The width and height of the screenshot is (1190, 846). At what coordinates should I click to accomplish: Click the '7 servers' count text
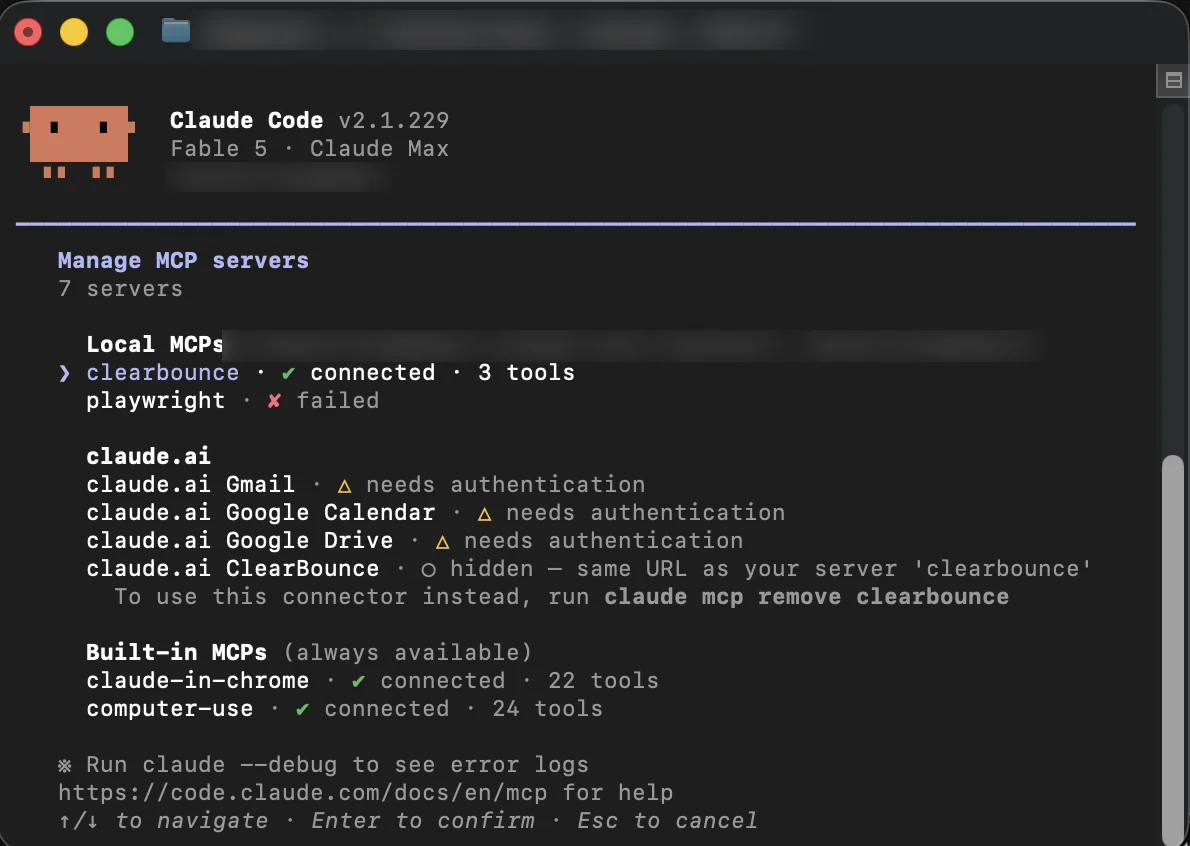tap(121, 289)
